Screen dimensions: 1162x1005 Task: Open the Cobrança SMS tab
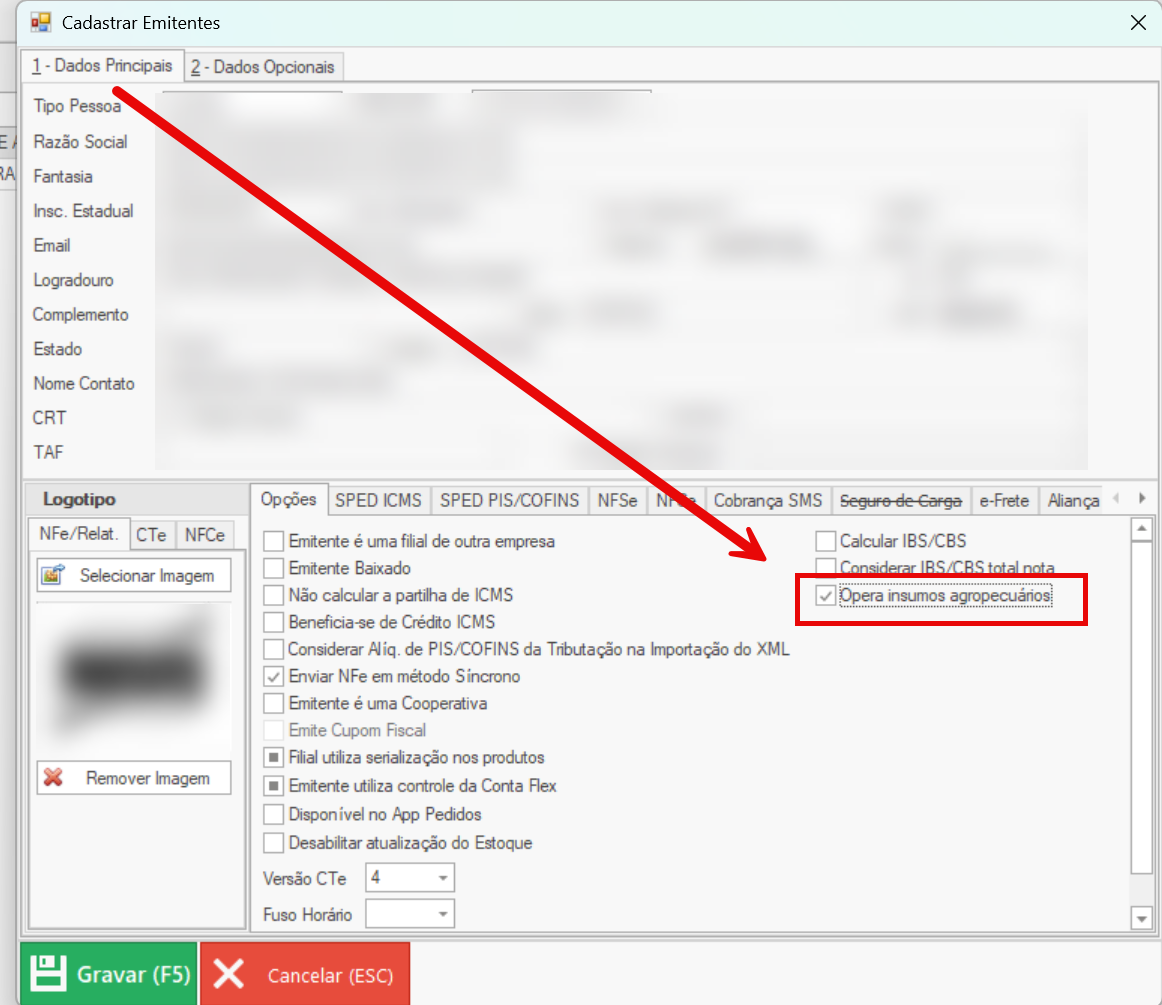(768, 500)
